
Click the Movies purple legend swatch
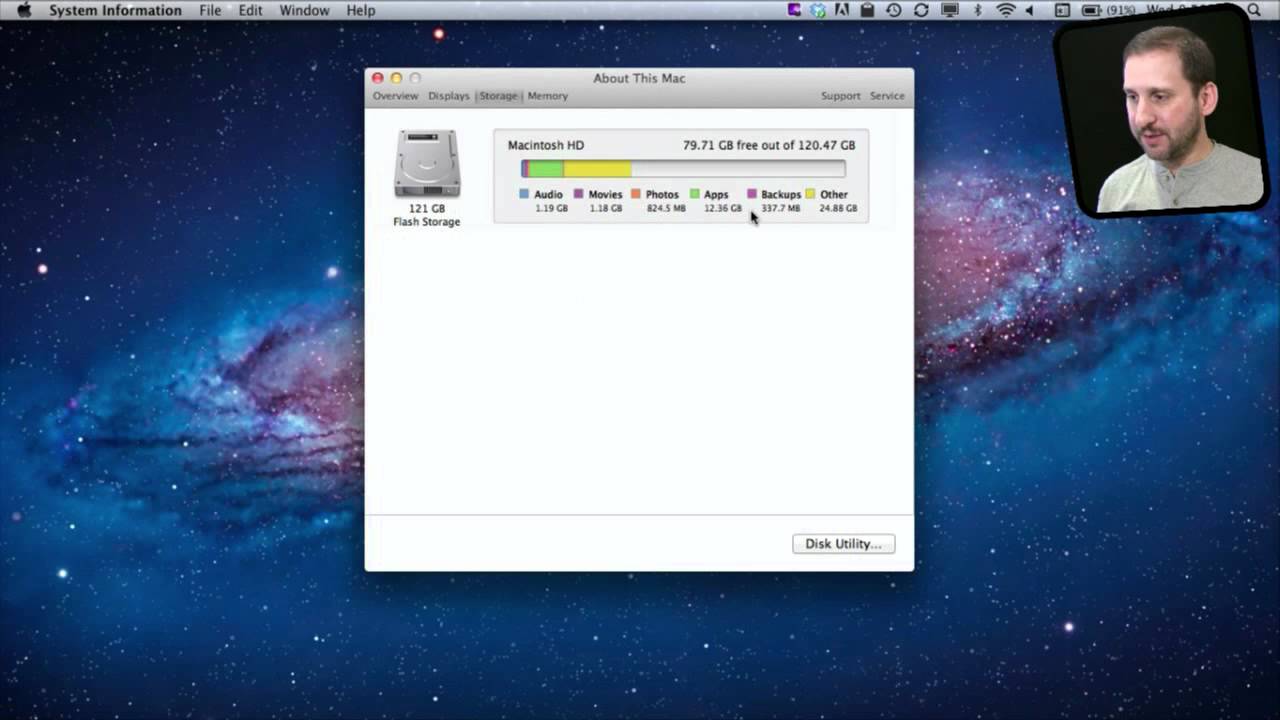pyautogui.click(x=578, y=194)
